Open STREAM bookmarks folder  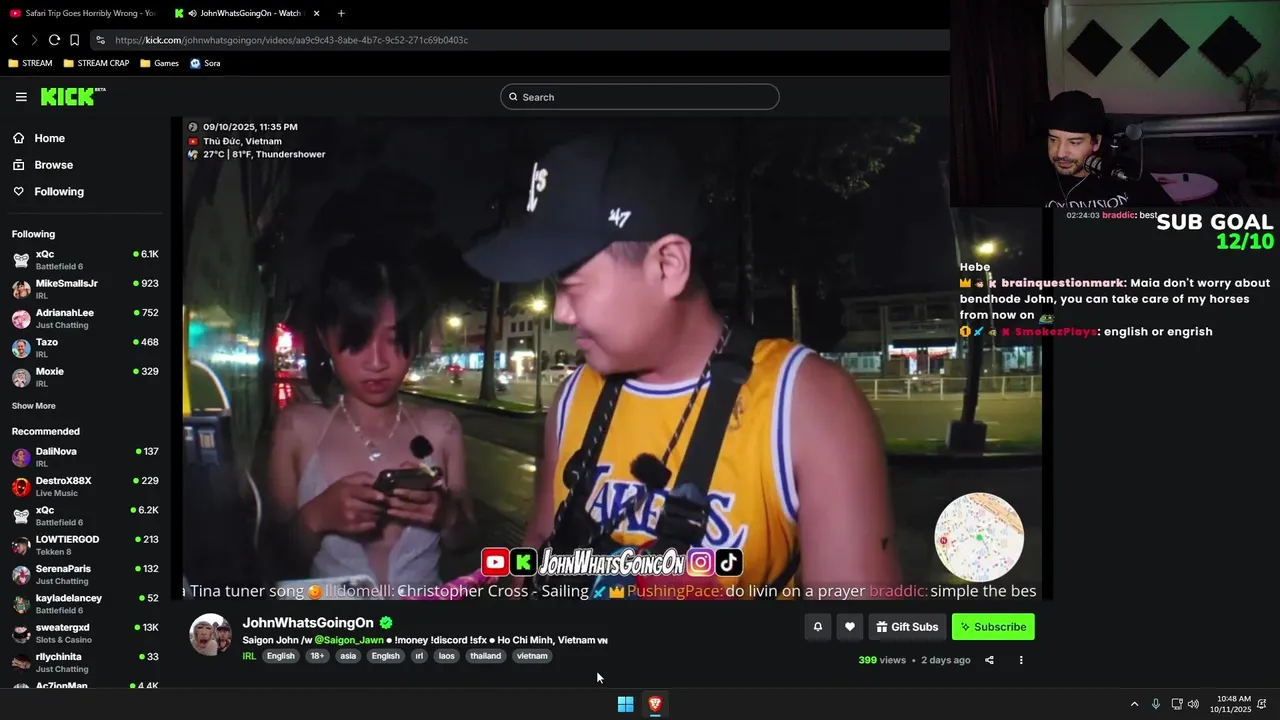pos(30,63)
